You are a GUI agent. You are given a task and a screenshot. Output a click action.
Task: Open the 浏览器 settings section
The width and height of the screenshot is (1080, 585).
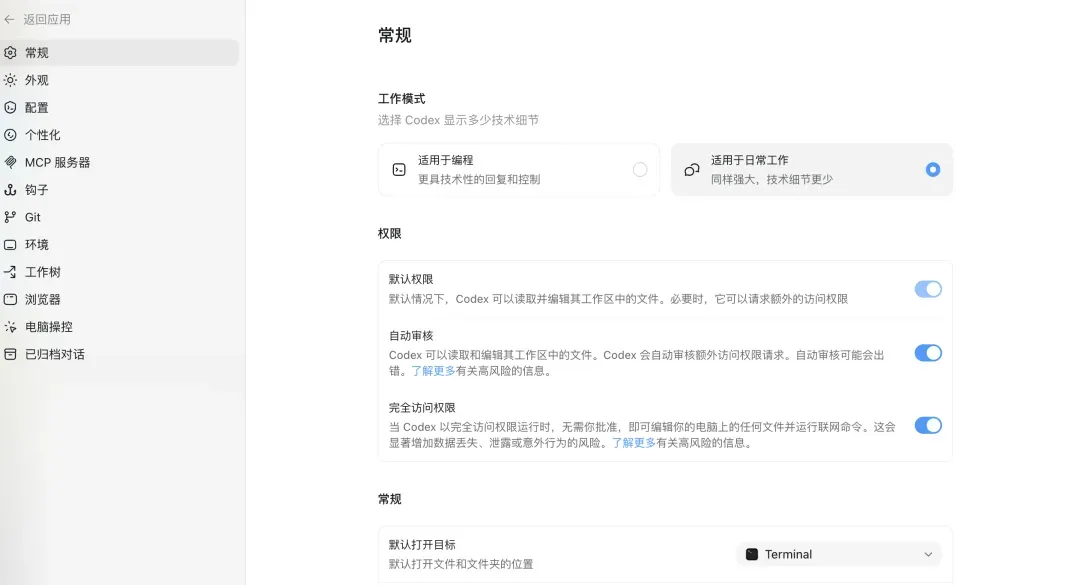[120, 299]
